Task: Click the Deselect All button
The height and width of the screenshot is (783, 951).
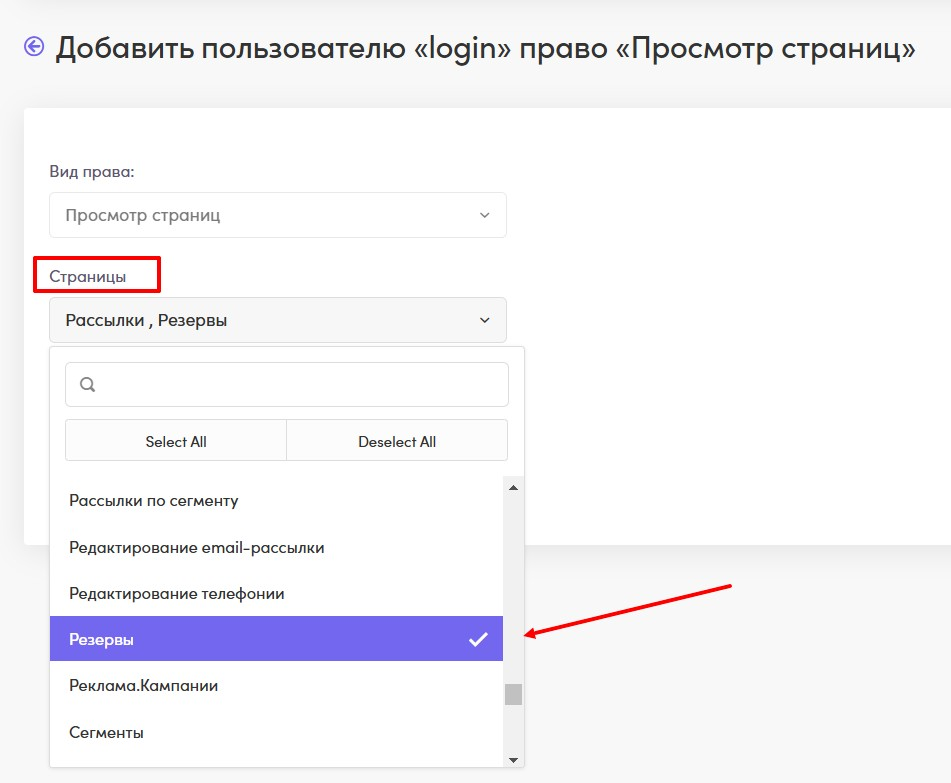Action: click(397, 441)
